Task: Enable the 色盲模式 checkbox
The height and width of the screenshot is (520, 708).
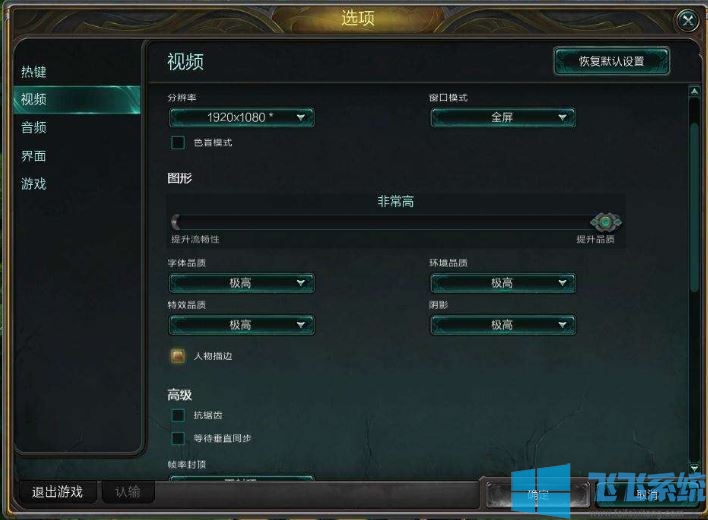Action: (x=178, y=143)
